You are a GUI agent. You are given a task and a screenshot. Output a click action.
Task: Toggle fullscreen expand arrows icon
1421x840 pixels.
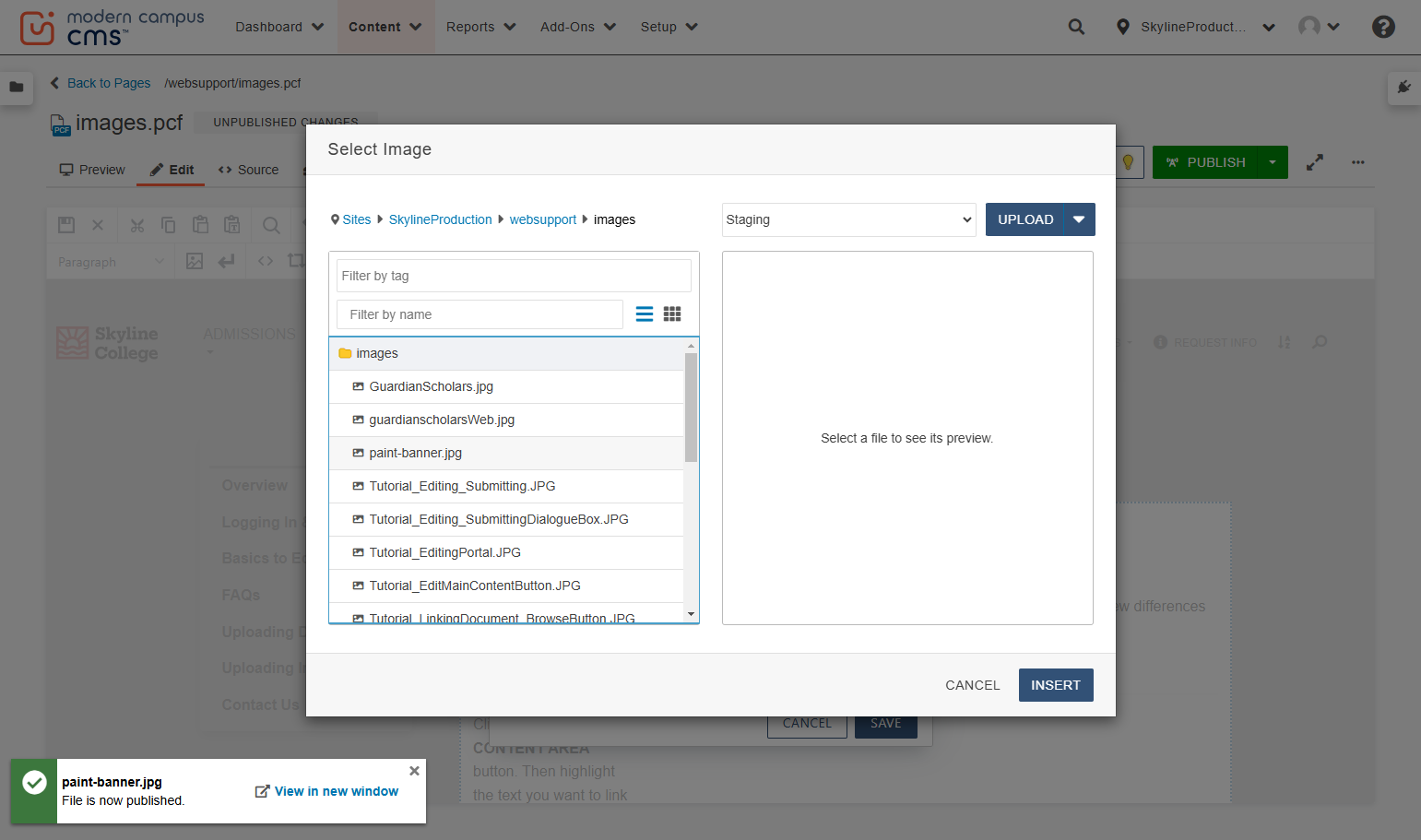click(x=1315, y=162)
